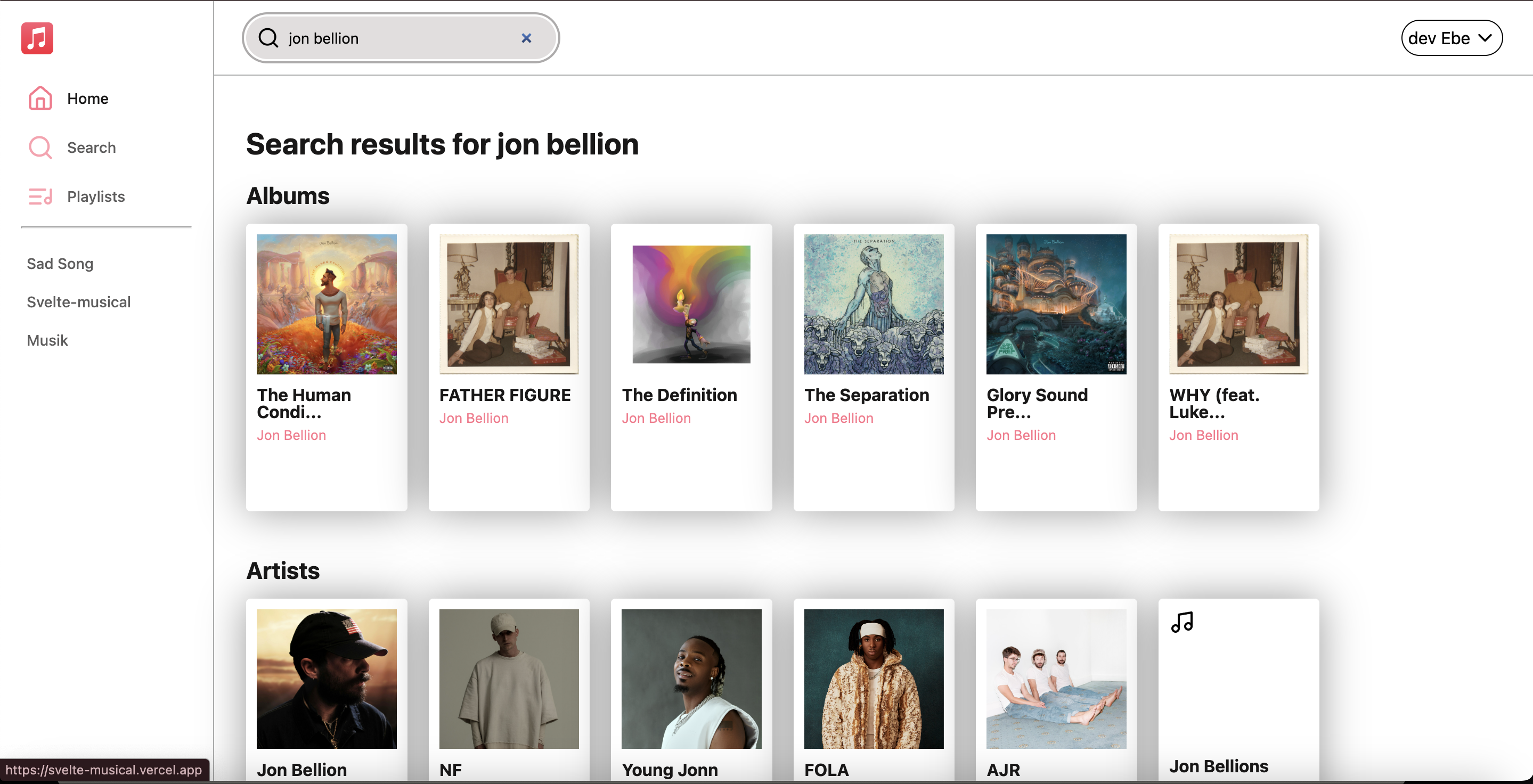
Task: Open the WHY (feat. Luke...) album cover
Action: (1238, 304)
